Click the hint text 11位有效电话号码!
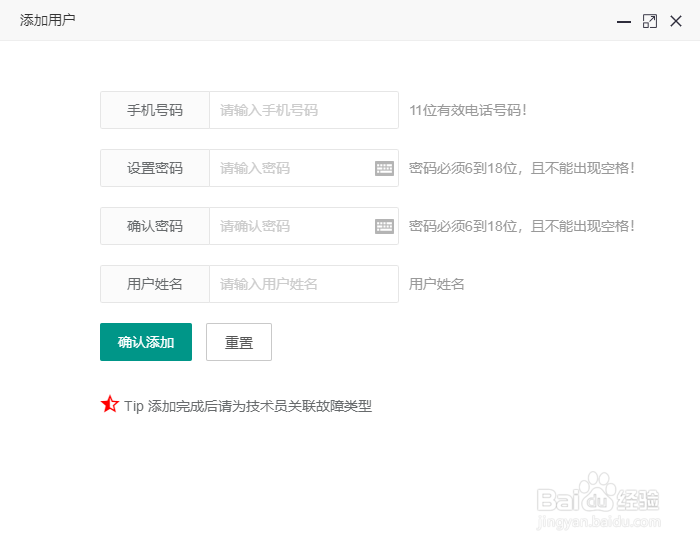 coord(468,110)
